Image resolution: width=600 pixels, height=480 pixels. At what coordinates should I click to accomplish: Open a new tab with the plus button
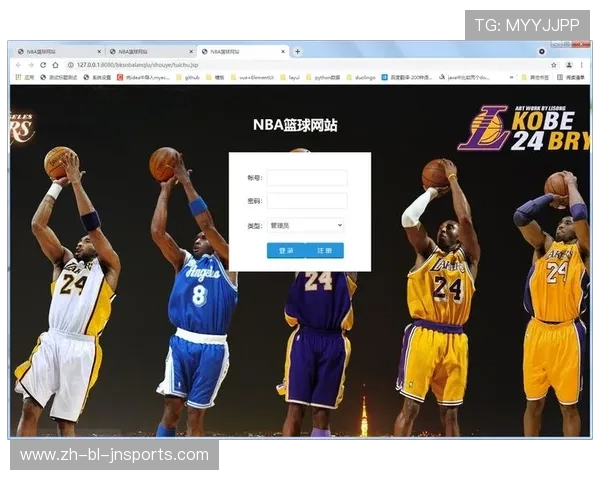pyautogui.click(x=297, y=51)
